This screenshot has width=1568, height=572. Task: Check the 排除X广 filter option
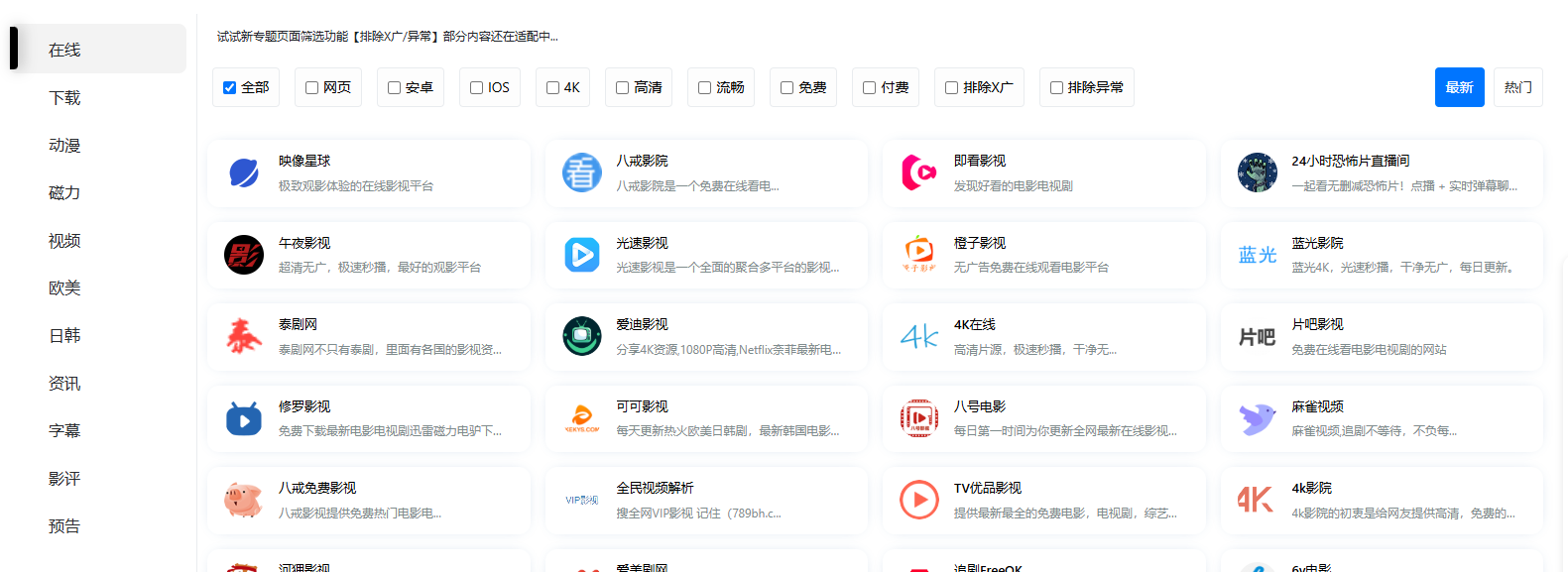coord(951,88)
